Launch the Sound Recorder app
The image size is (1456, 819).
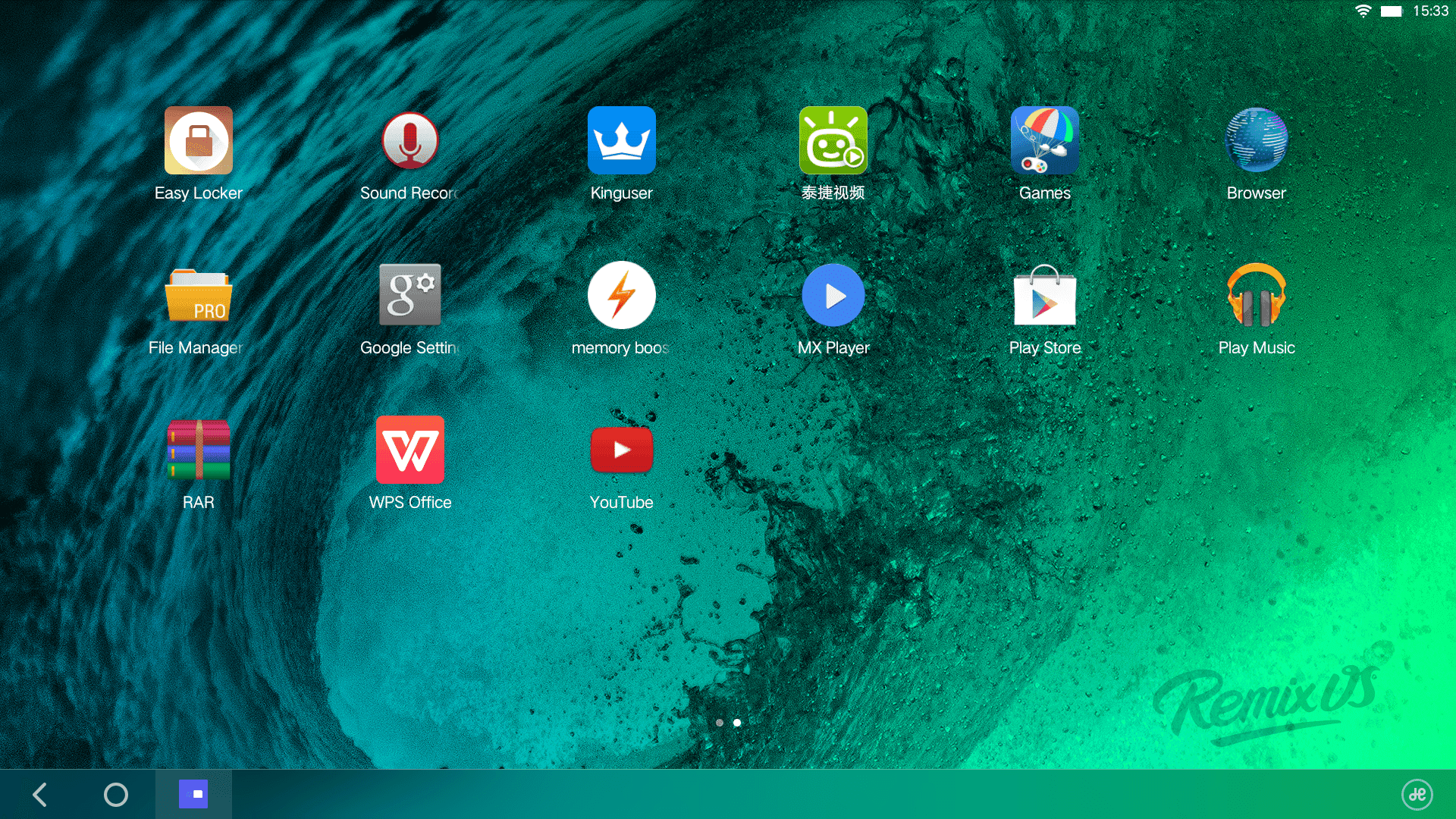[x=410, y=140]
